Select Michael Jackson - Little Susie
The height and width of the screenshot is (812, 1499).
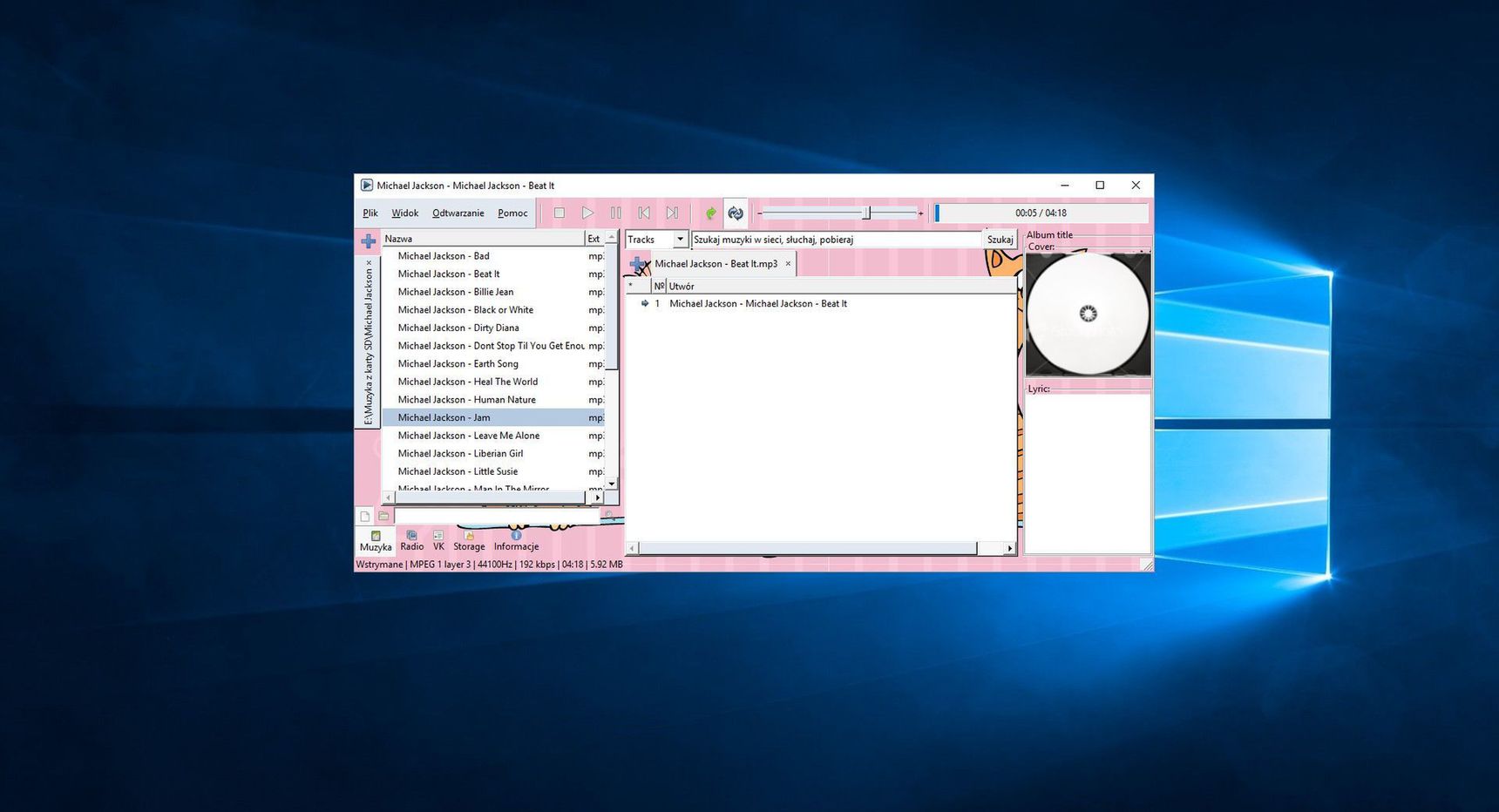(x=493, y=471)
